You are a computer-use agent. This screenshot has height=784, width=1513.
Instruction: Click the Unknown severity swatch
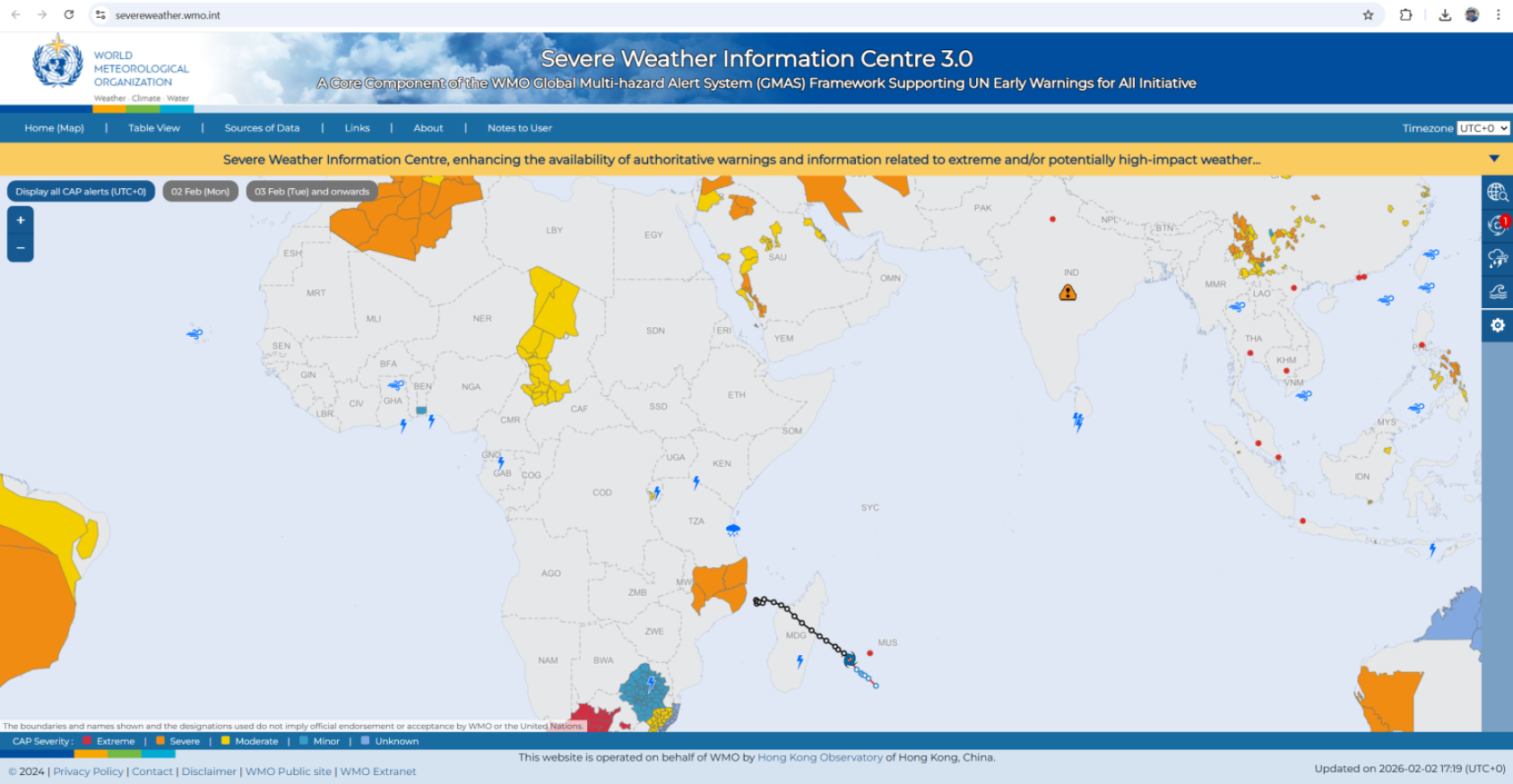pos(365,741)
